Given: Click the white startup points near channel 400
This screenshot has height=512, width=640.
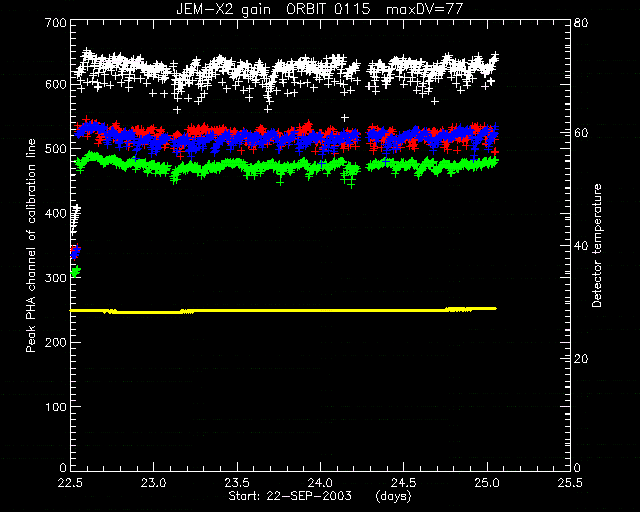Looking at the screenshot, I should click(76, 219).
